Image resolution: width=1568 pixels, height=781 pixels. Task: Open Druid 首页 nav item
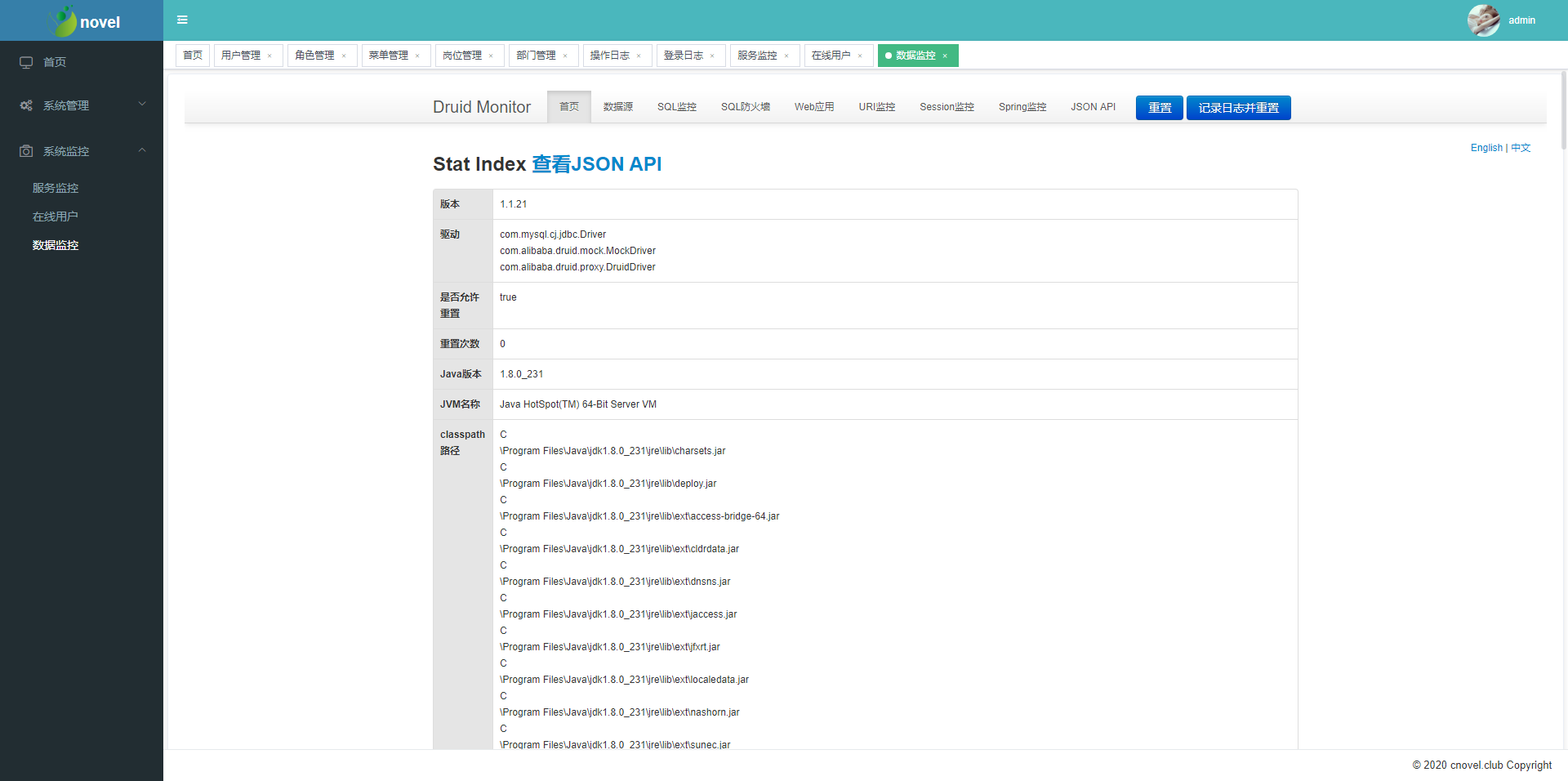pos(569,107)
